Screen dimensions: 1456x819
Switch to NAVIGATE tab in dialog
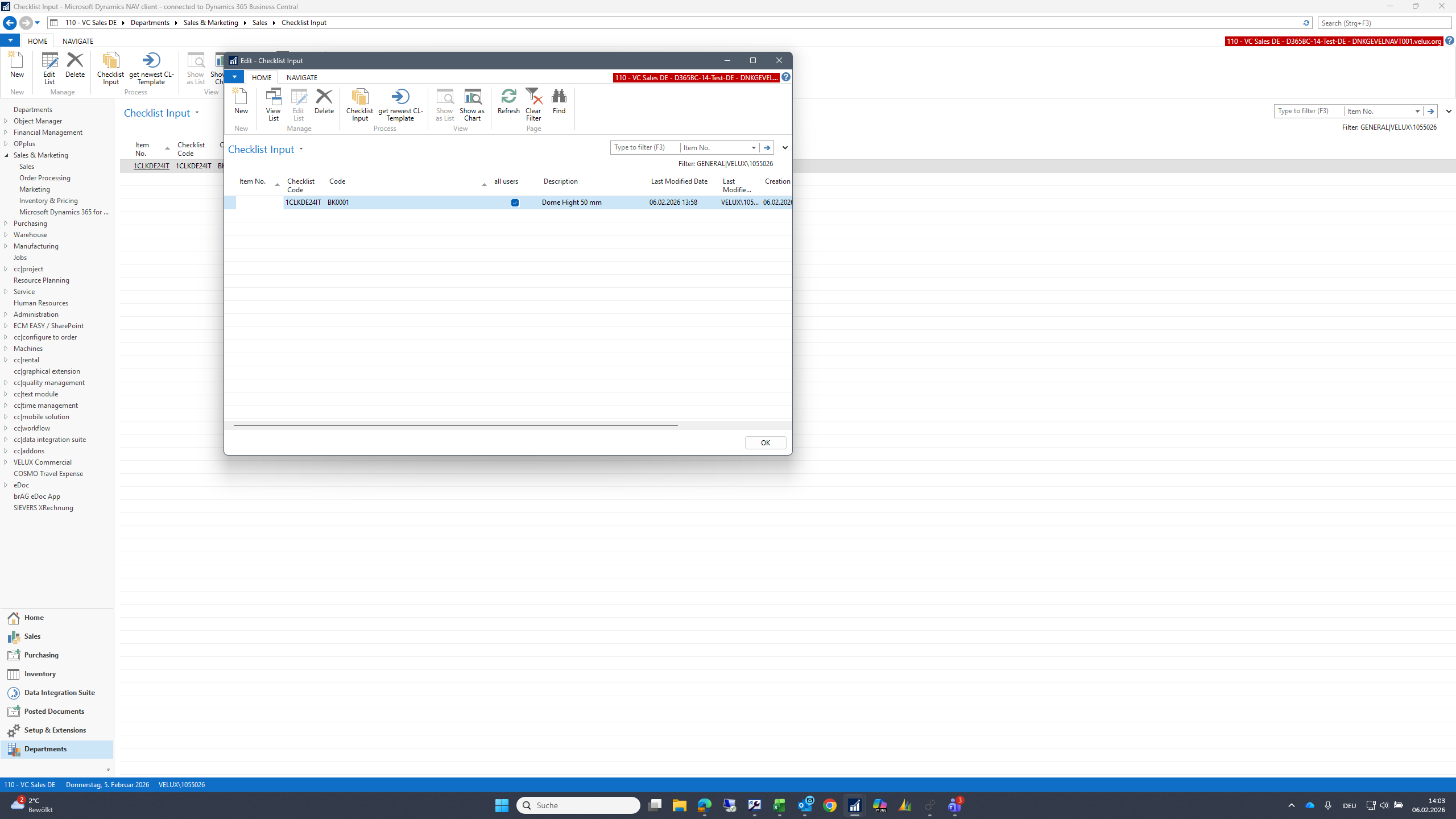click(x=302, y=77)
